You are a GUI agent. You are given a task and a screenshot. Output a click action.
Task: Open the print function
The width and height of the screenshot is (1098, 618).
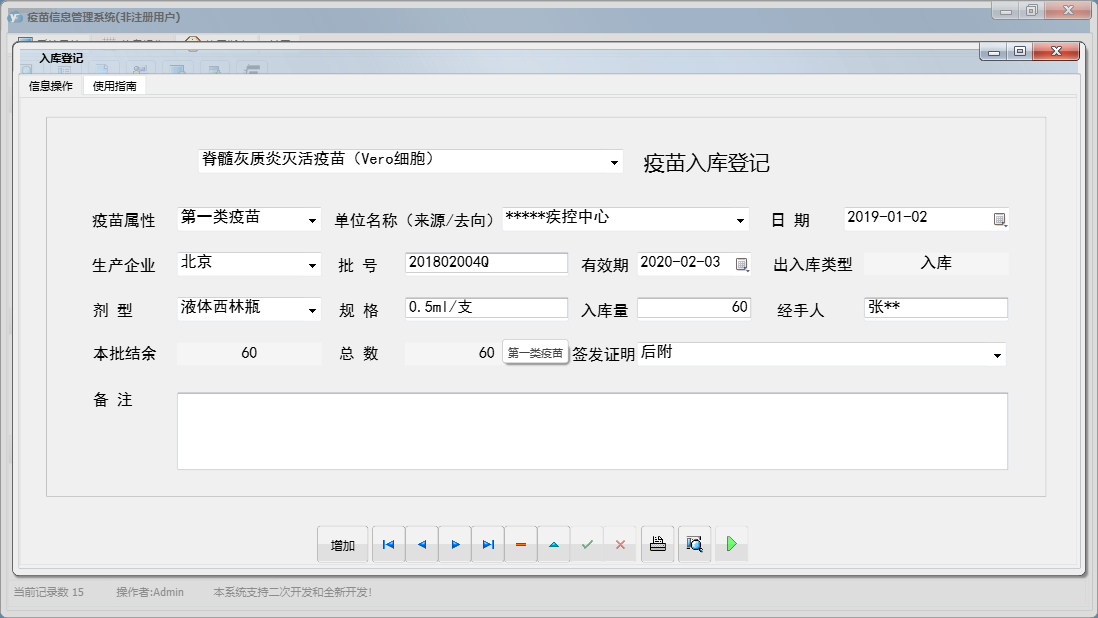[657, 544]
